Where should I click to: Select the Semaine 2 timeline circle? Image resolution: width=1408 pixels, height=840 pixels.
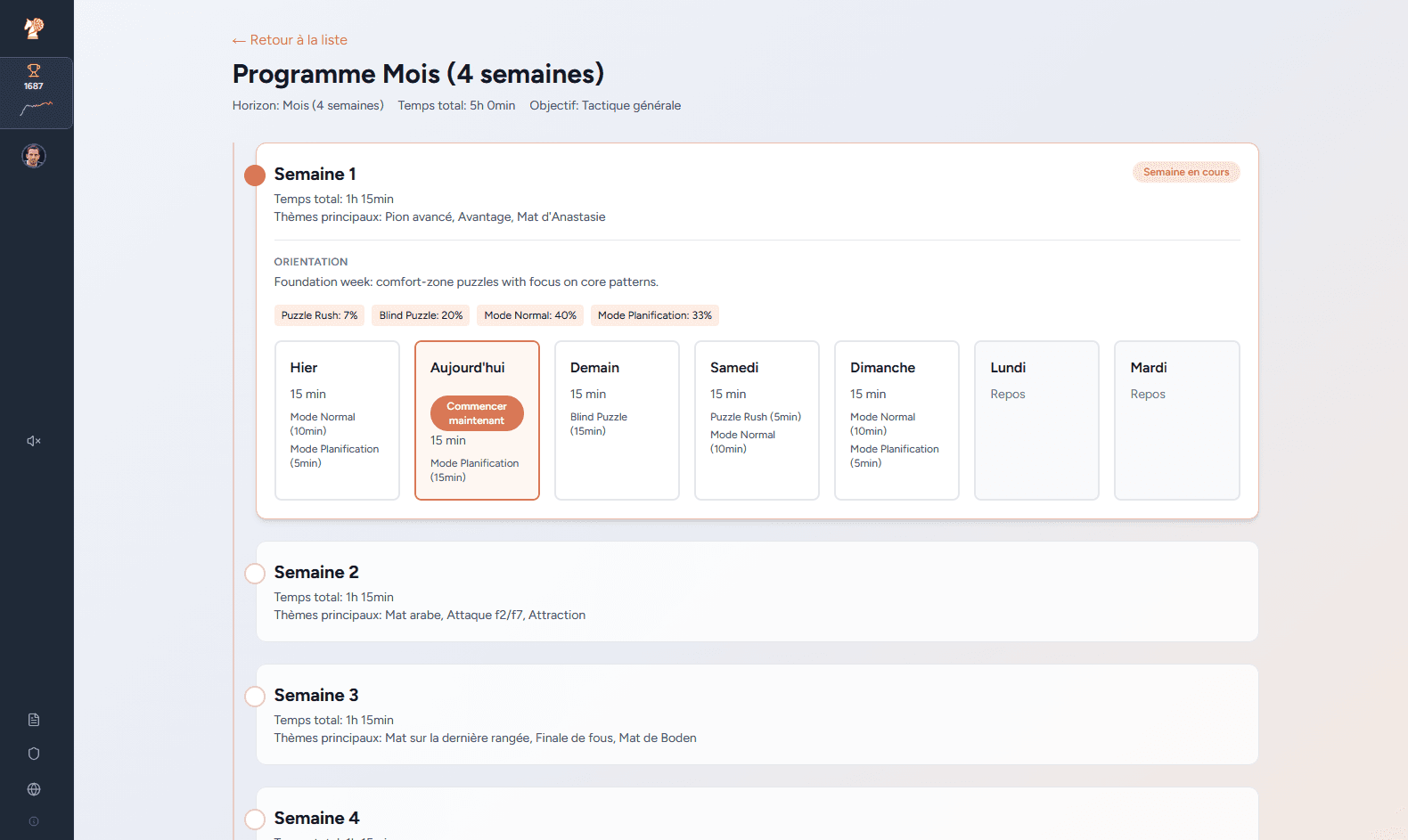click(255, 574)
